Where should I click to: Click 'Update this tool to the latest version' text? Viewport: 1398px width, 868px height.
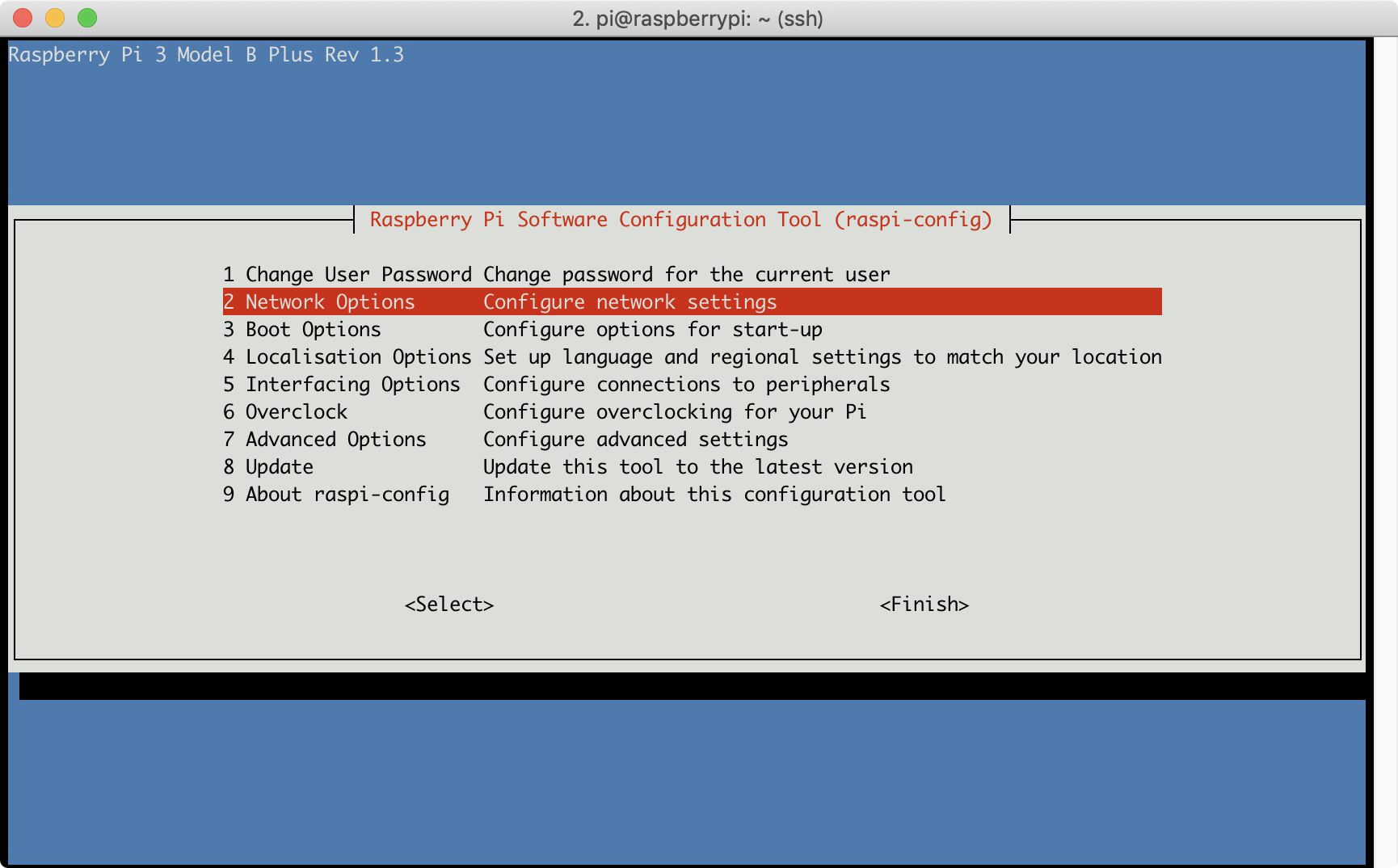coord(698,467)
